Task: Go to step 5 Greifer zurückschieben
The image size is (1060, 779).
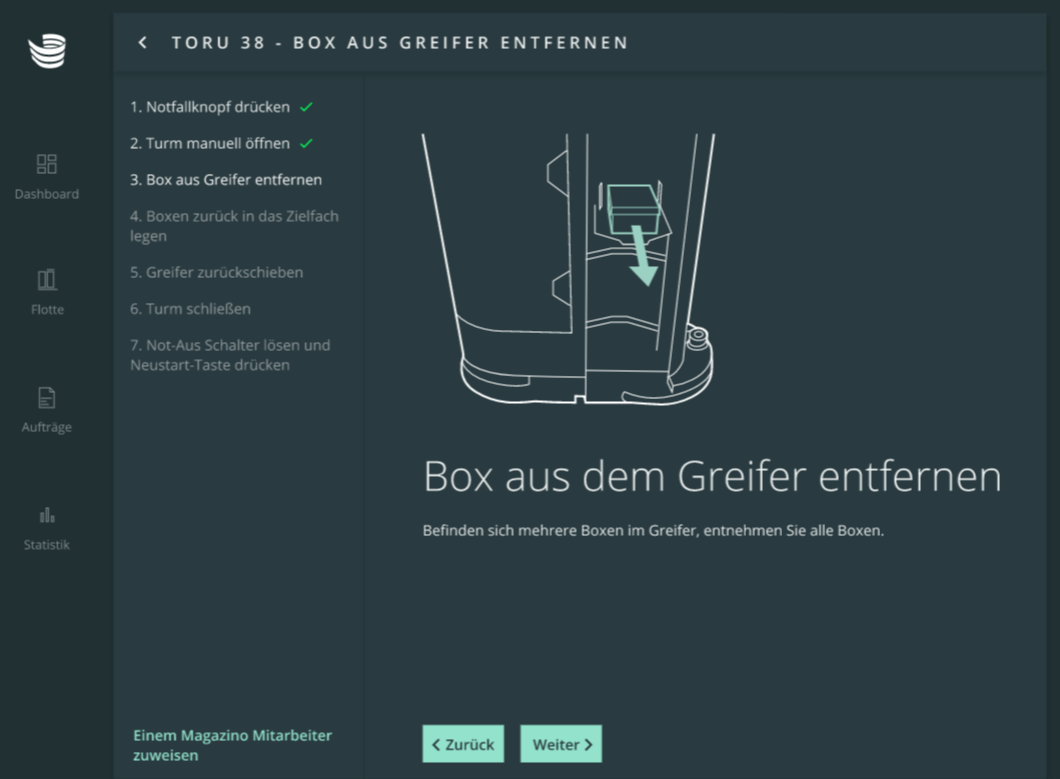Action: click(216, 272)
